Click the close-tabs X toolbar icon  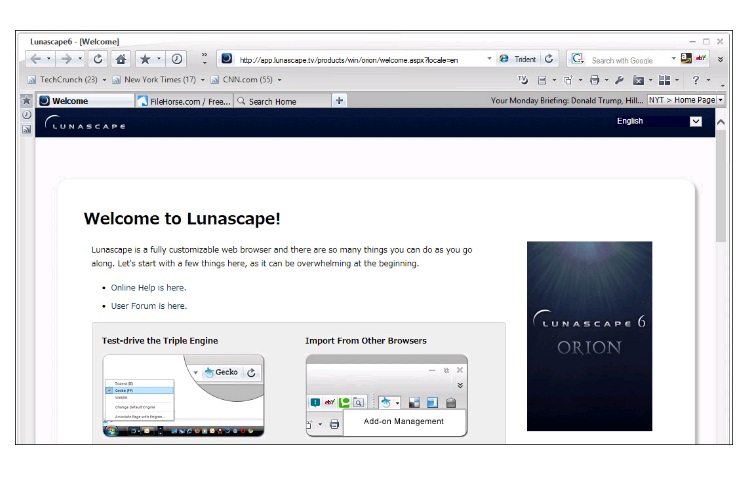pyautogui.click(x=638, y=80)
